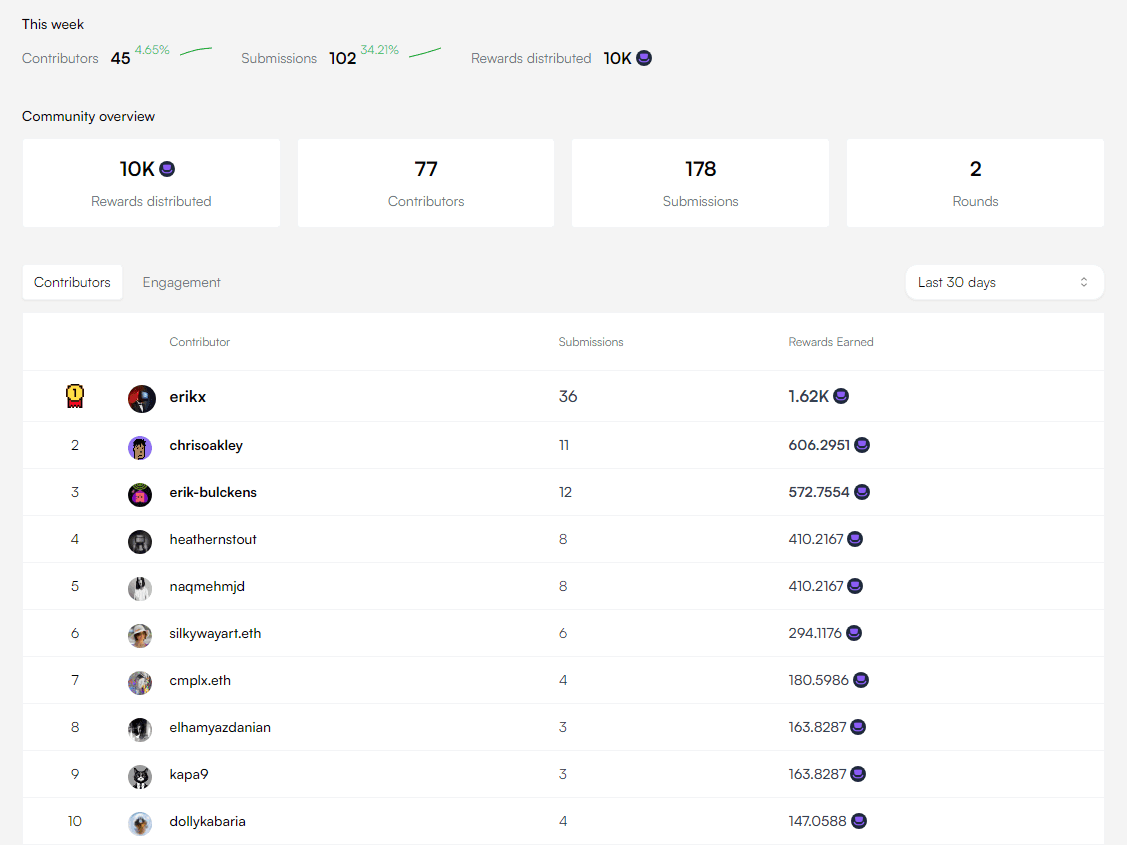
Task: Click the token icon next to weekly 10K
Action: pyautogui.click(x=644, y=58)
